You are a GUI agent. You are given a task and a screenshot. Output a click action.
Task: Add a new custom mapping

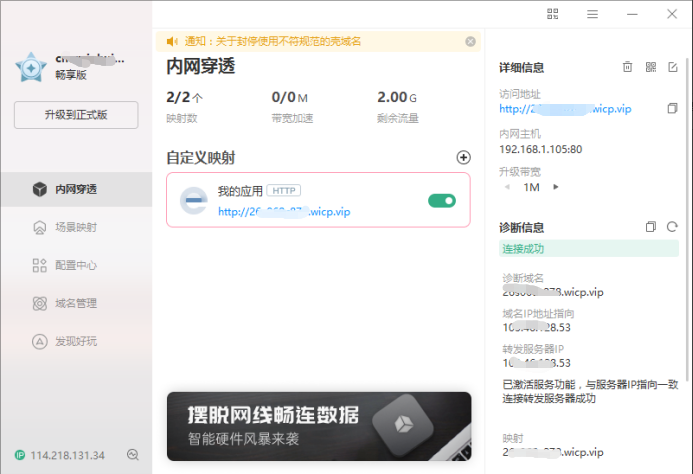pyautogui.click(x=463, y=157)
